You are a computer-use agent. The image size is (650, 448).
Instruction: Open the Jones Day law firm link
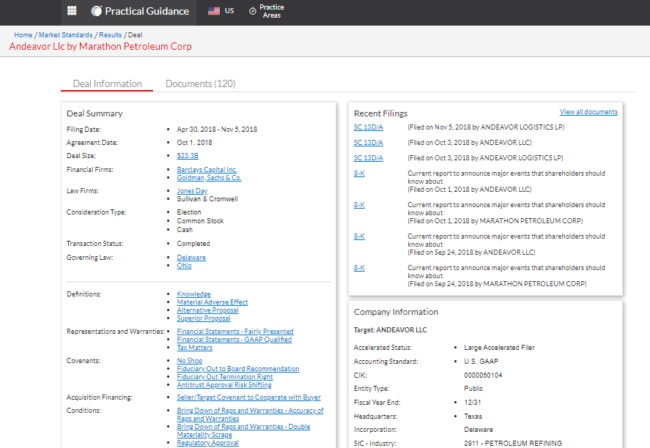[x=192, y=191]
